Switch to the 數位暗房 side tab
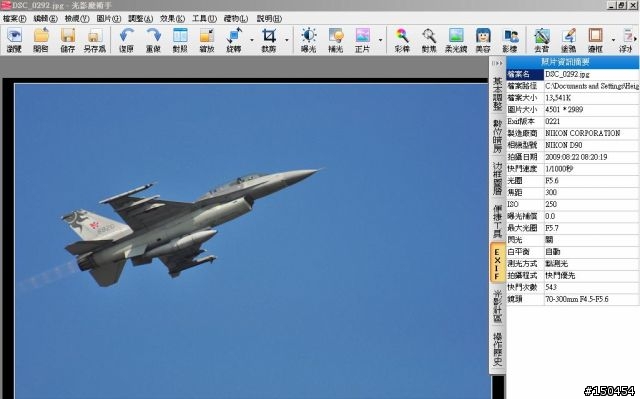Screen dimensions: 640x399 497,137
